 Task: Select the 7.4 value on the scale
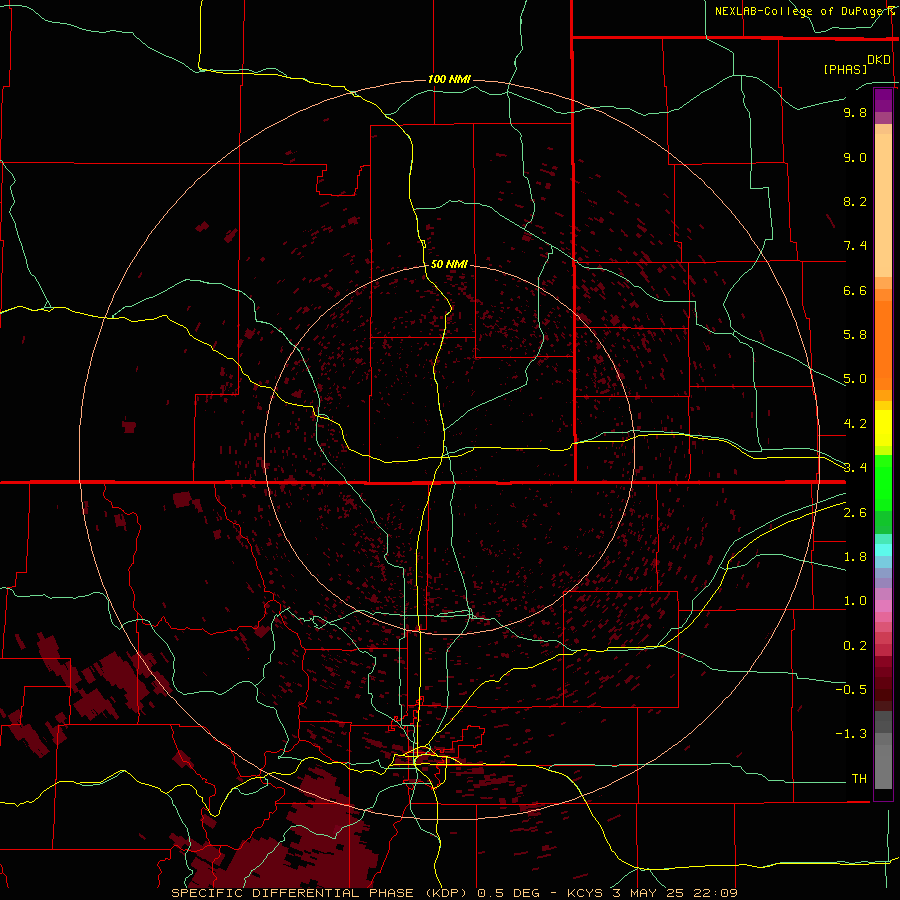point(855,246)
